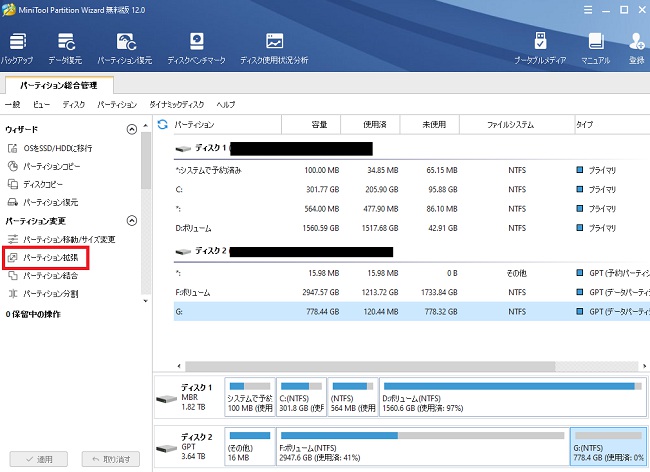Image resolution: width=650 pixels, height=472 pixels.
Task: Open パーティション復元 in the top toolbar
Action: (x=125, y=48)
